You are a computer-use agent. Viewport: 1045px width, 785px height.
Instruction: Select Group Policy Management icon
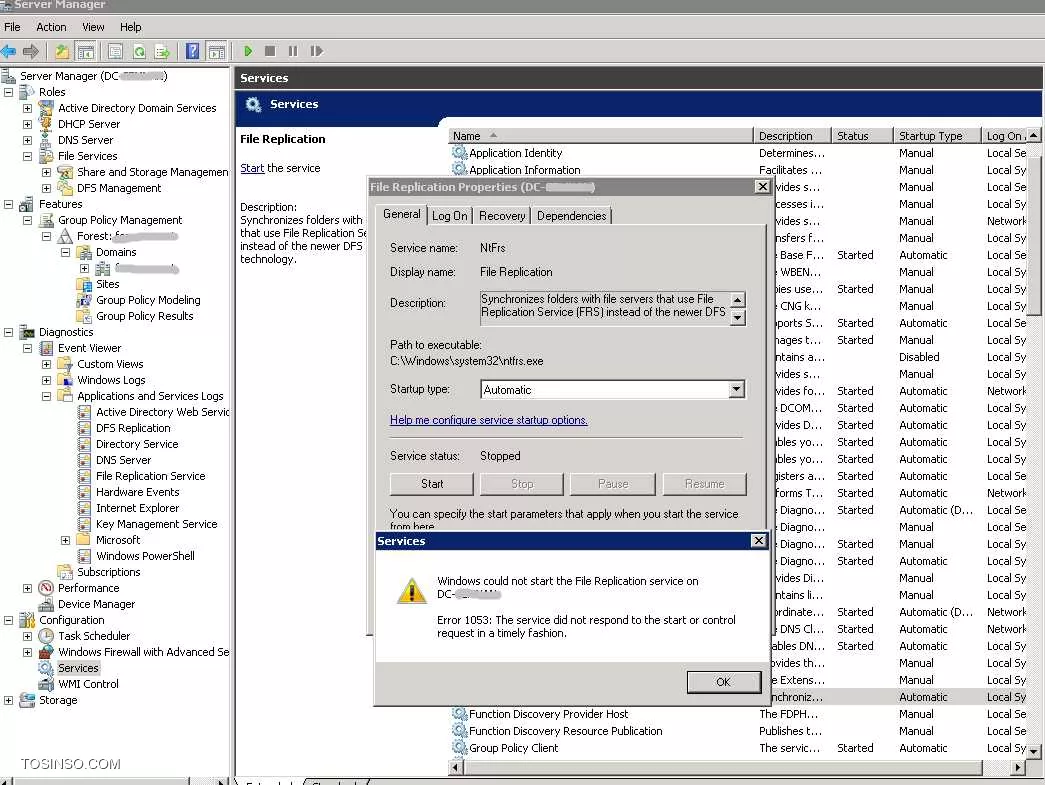coord(46,220)
